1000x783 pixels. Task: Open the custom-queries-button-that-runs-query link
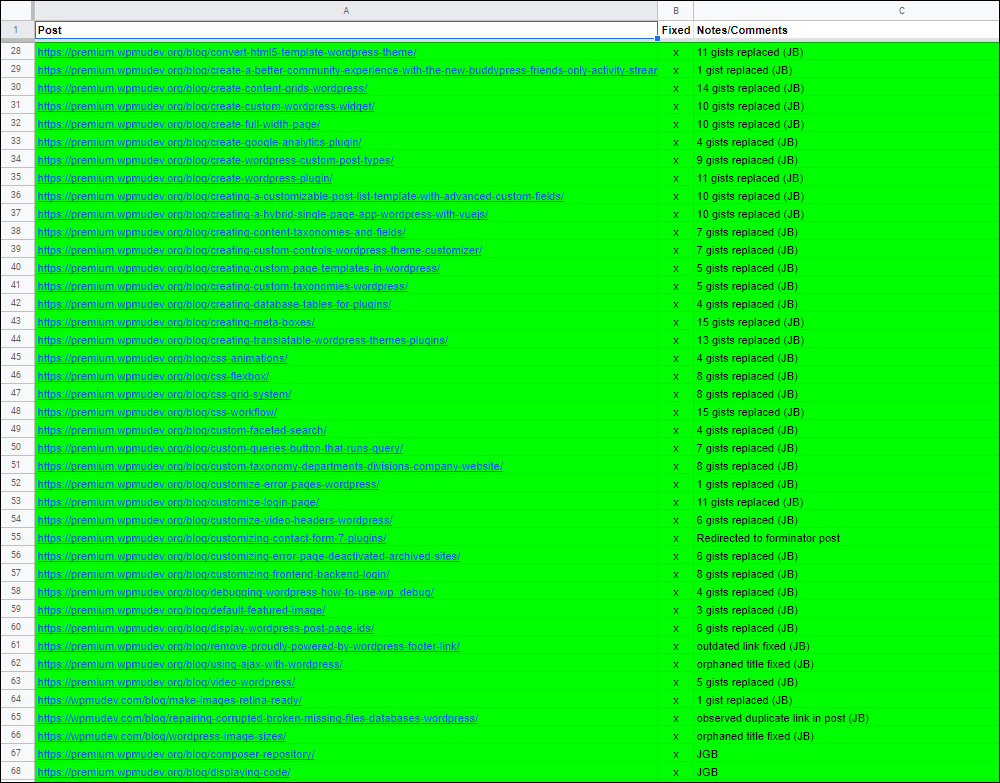point(220,448)
